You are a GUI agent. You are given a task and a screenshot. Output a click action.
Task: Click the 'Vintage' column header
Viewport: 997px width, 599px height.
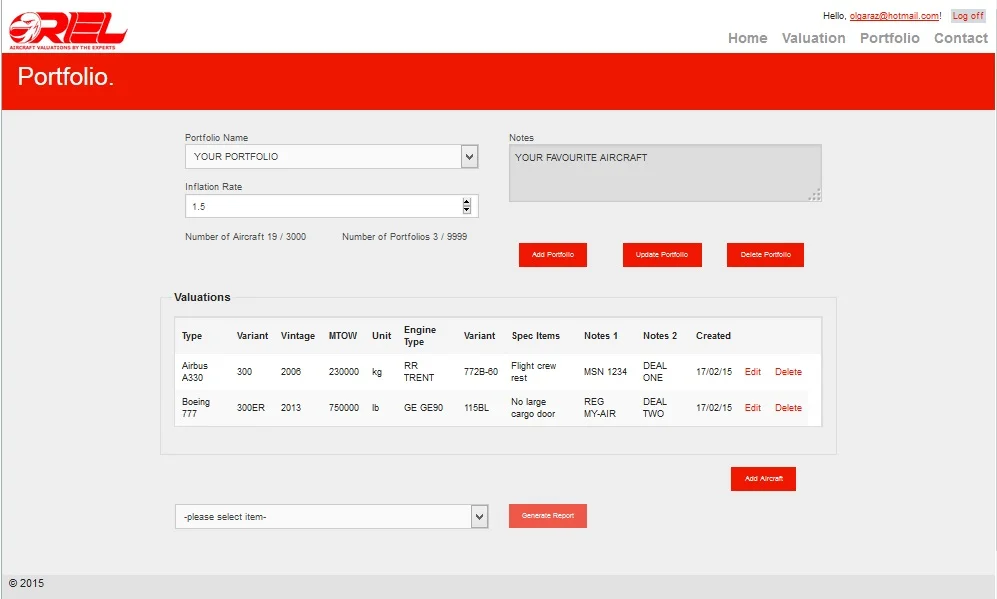coord(298,336)
